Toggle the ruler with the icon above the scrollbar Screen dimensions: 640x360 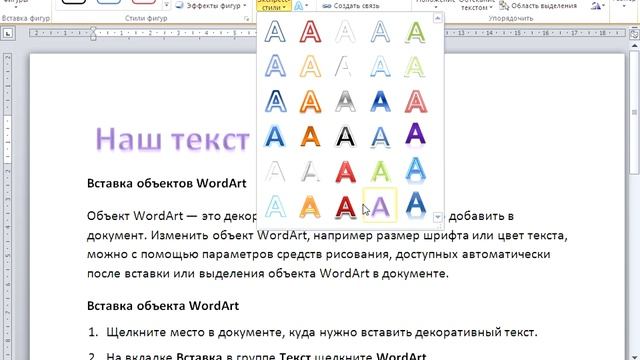coord(634,35)
